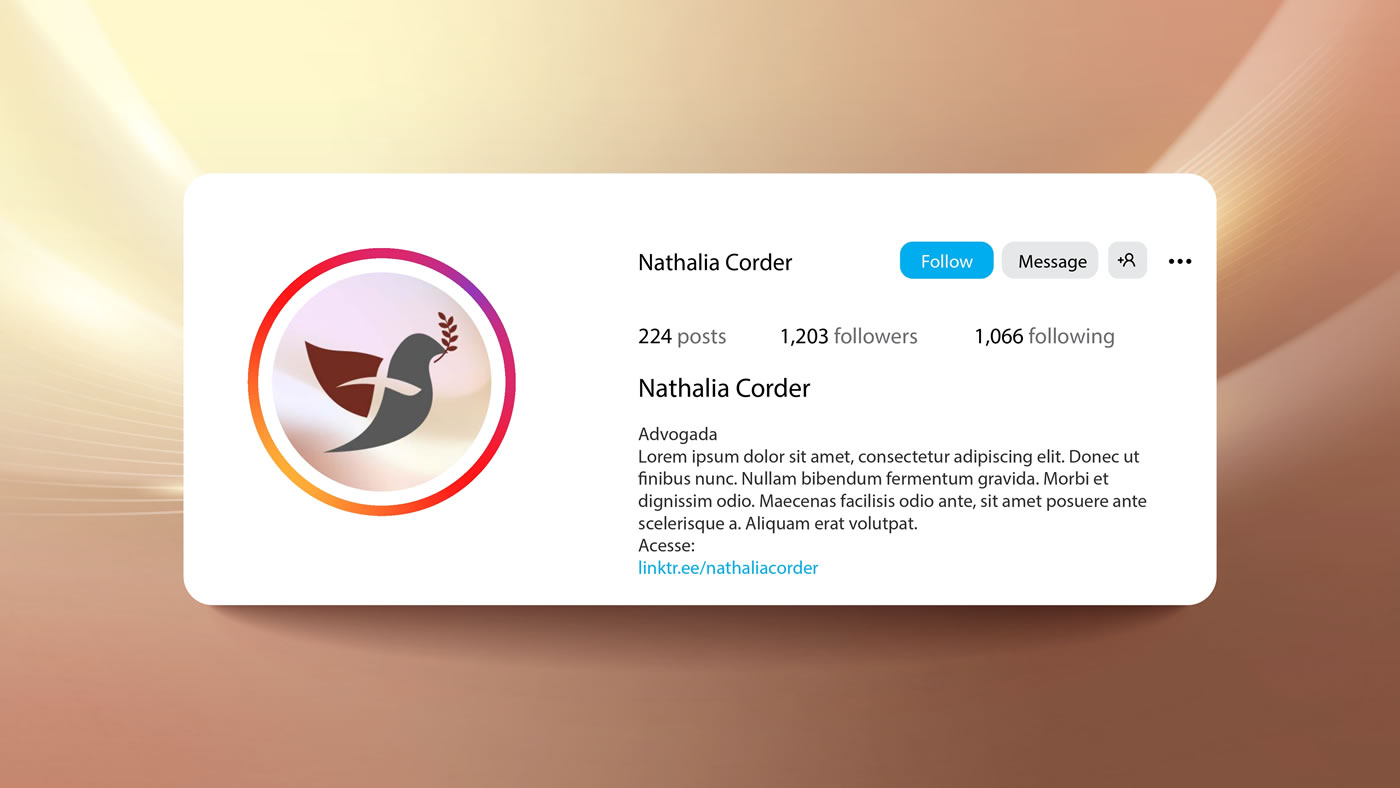
Task: View the story by clicking the gradient ring
Action: [x=382, y=257]
